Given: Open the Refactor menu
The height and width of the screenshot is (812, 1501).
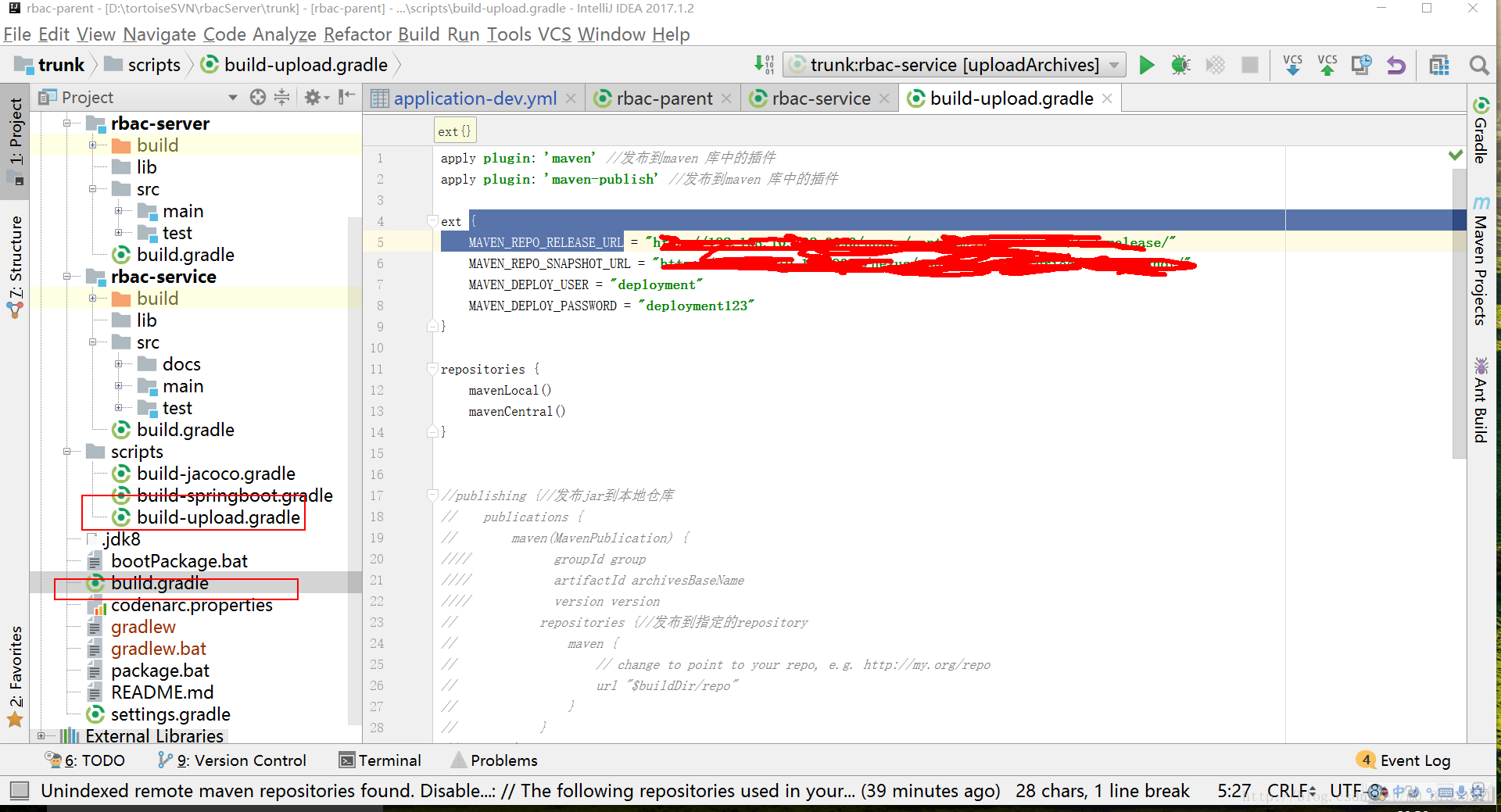Looking at the screenshot, I should tap(357, 34).
